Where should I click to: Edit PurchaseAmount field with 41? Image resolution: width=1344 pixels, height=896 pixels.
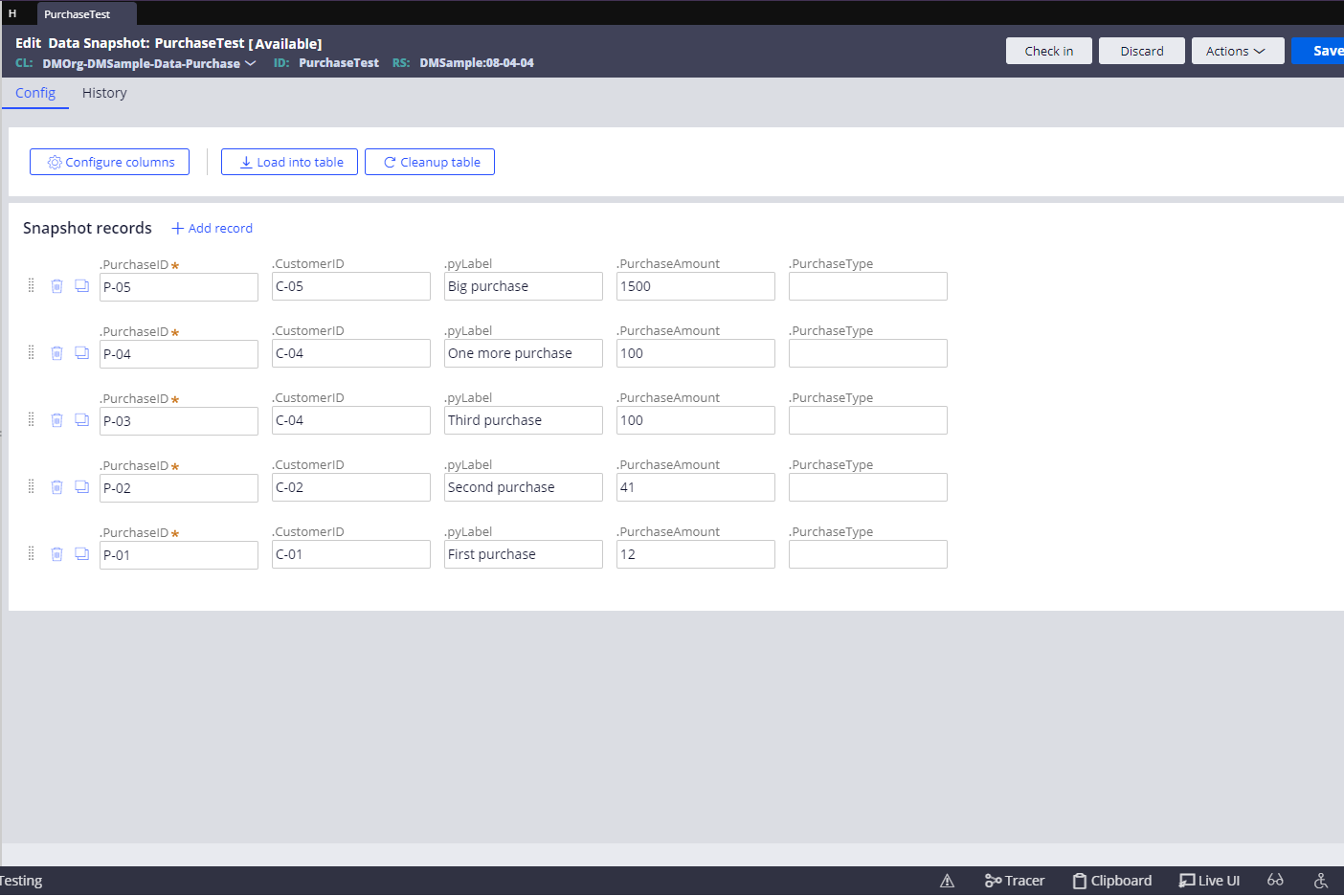(696, 487)
